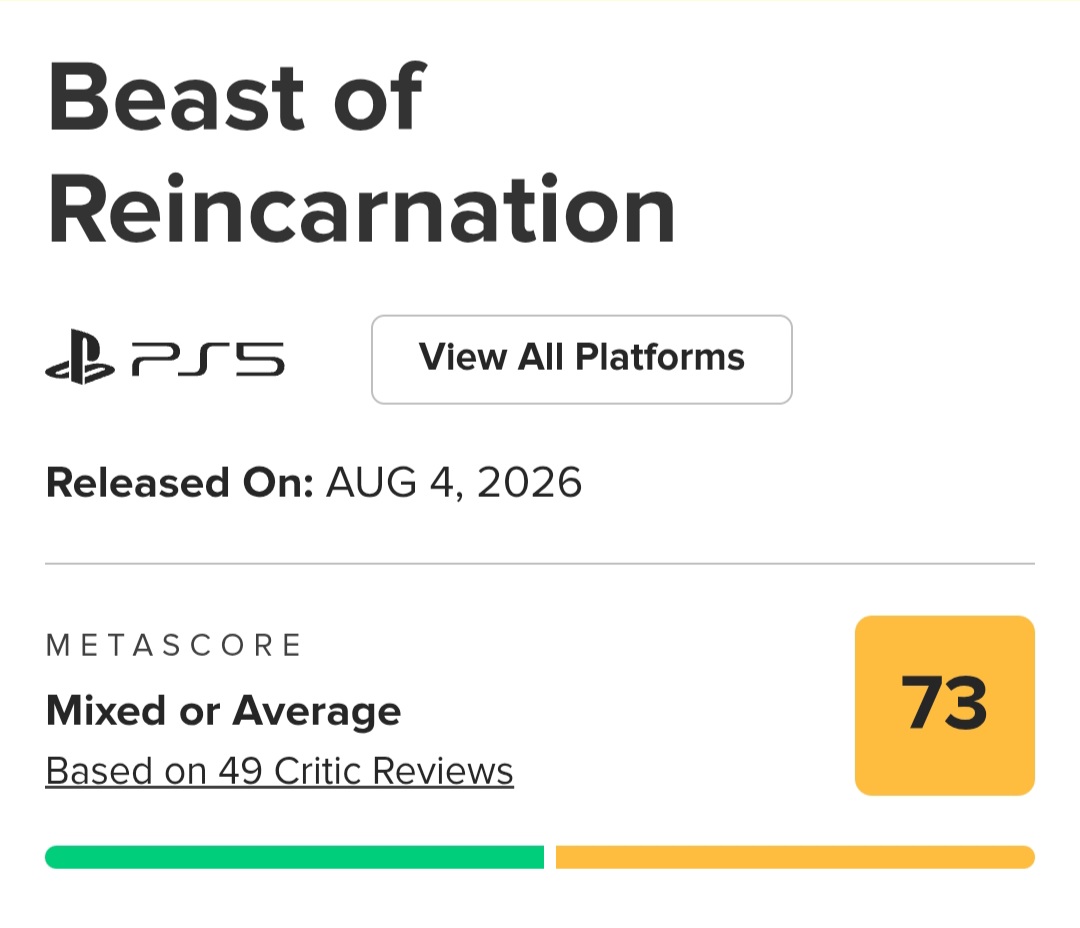This screenshot has width=1080, height=928.
Task: Click the METASCORE section label
Action: [174, 646]
